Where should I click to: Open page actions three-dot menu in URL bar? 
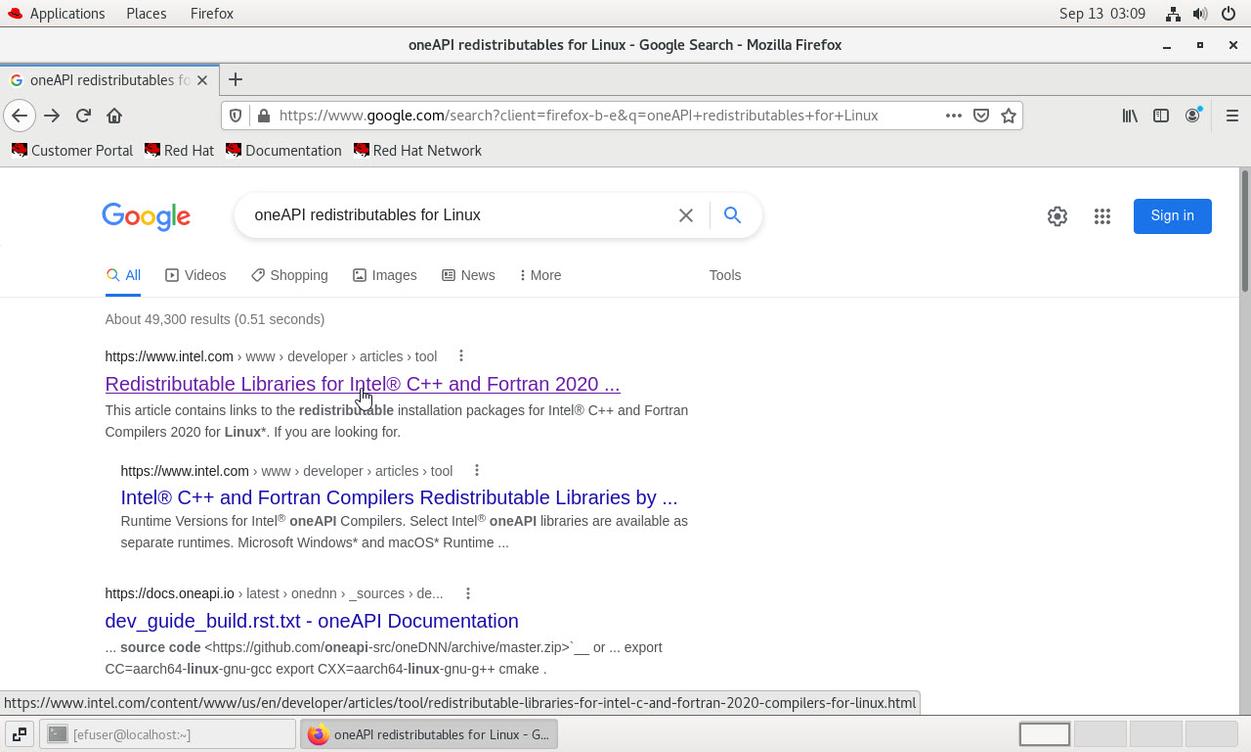(954, 115)
